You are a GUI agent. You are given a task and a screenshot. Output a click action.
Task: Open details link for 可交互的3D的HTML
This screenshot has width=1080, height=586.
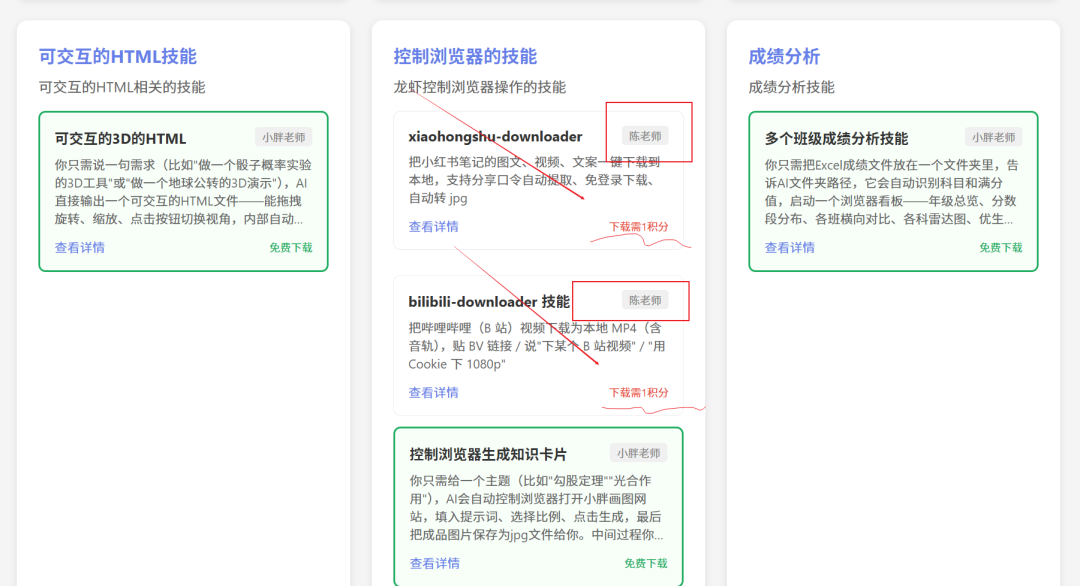tap(80, 248)
